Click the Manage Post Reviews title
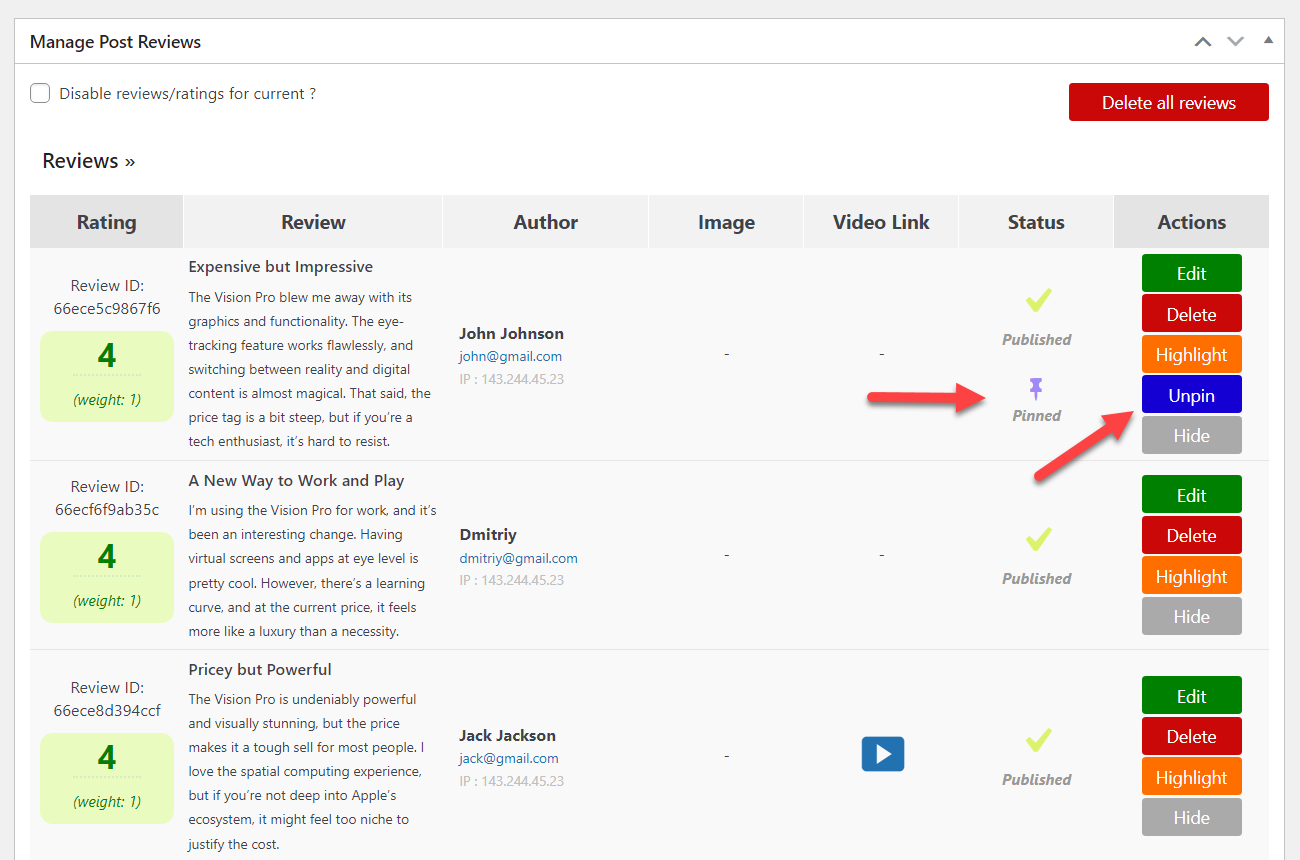This screenshot has width=1300, height=860. [115, 42]
